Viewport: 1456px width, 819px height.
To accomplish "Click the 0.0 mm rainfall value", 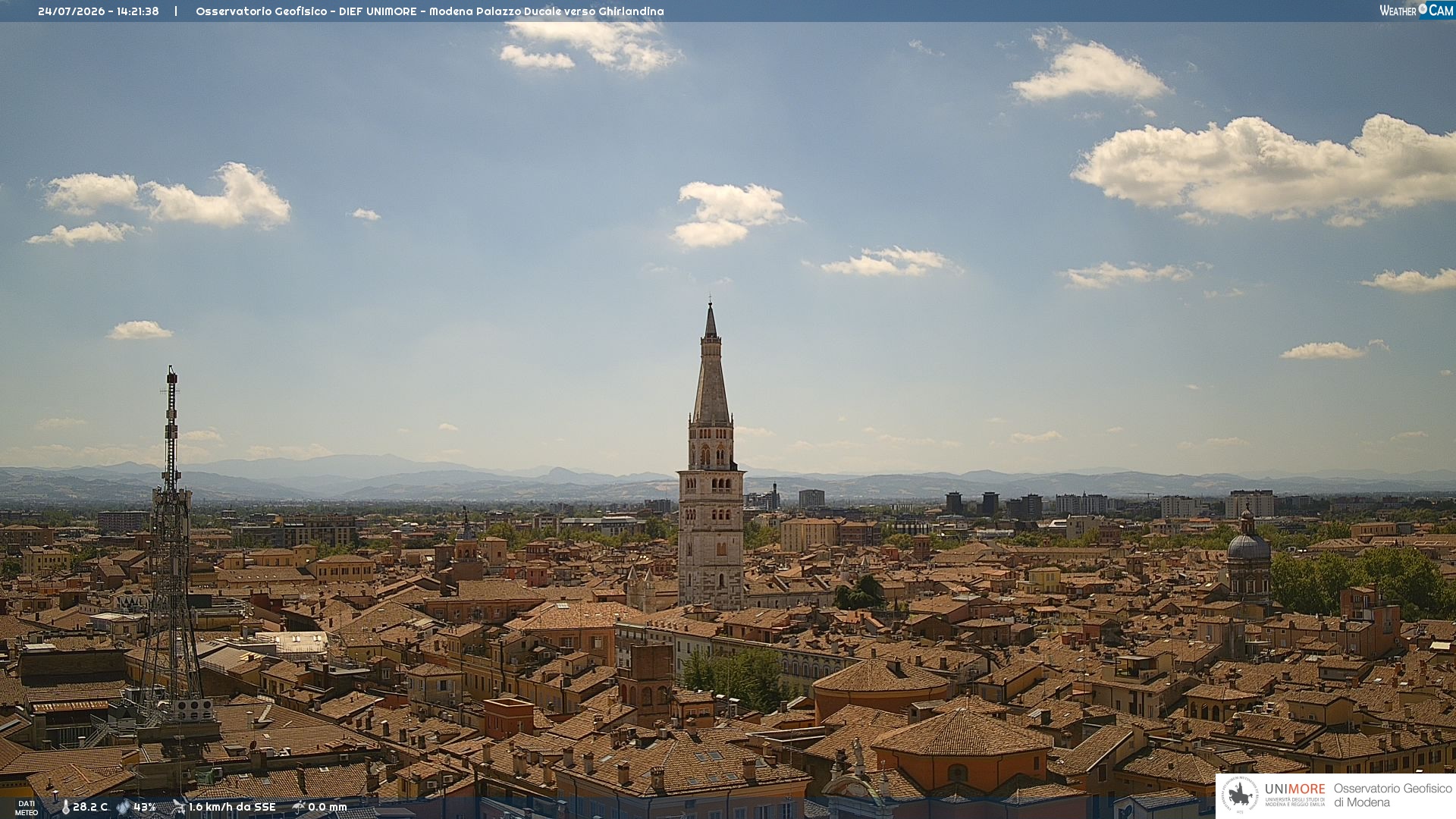I will 328,808.
